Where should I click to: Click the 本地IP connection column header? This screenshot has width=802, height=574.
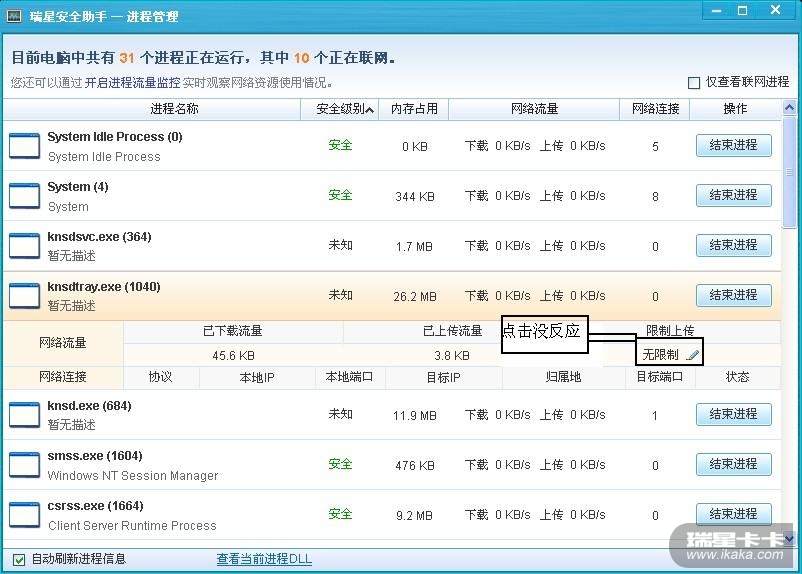(x=257, y=378)
